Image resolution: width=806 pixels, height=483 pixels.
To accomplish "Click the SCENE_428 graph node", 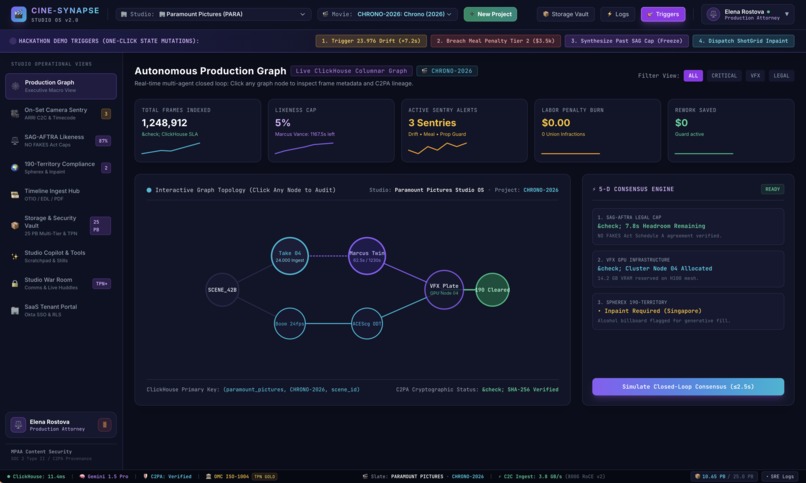I will [x=222, y=290].
